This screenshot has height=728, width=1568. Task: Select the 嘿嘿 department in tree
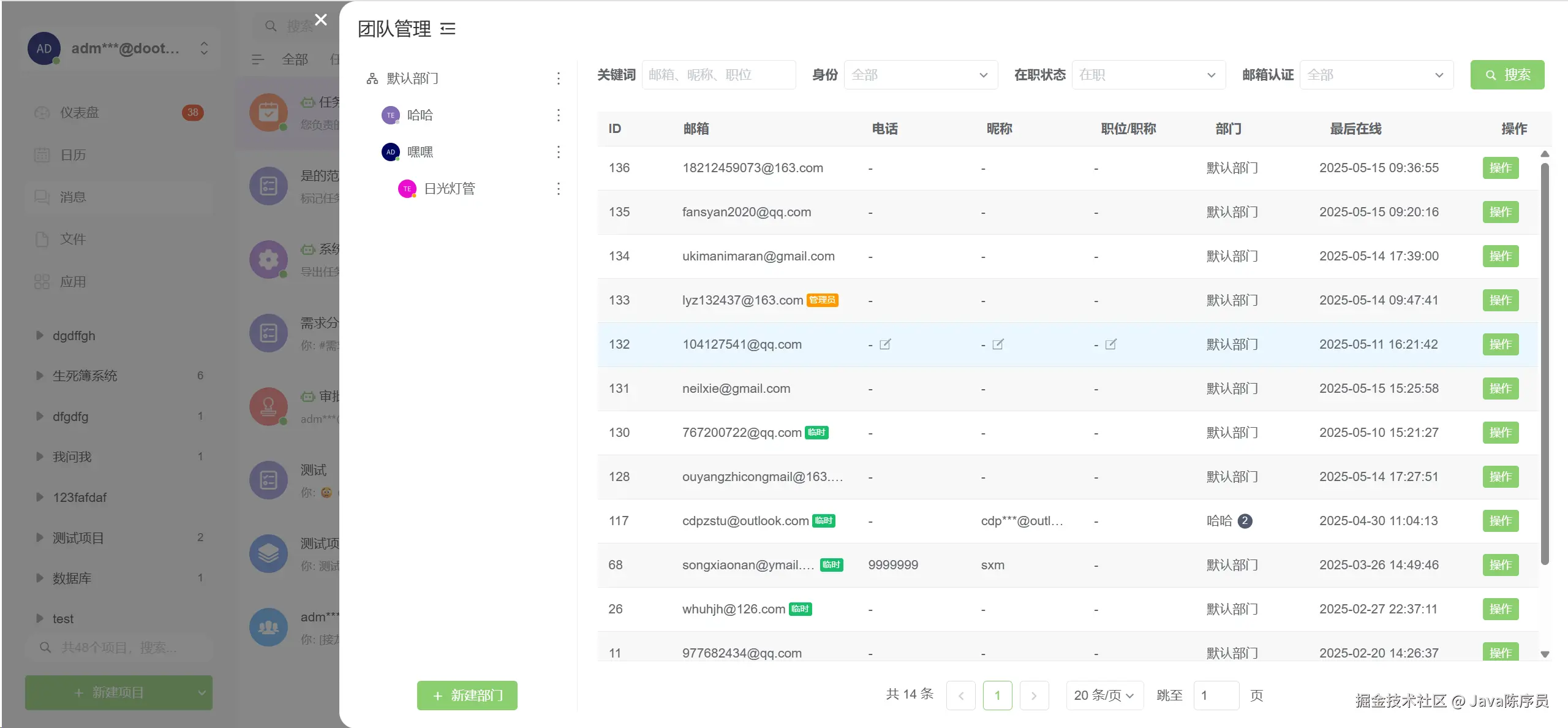[x=420, y=152]
